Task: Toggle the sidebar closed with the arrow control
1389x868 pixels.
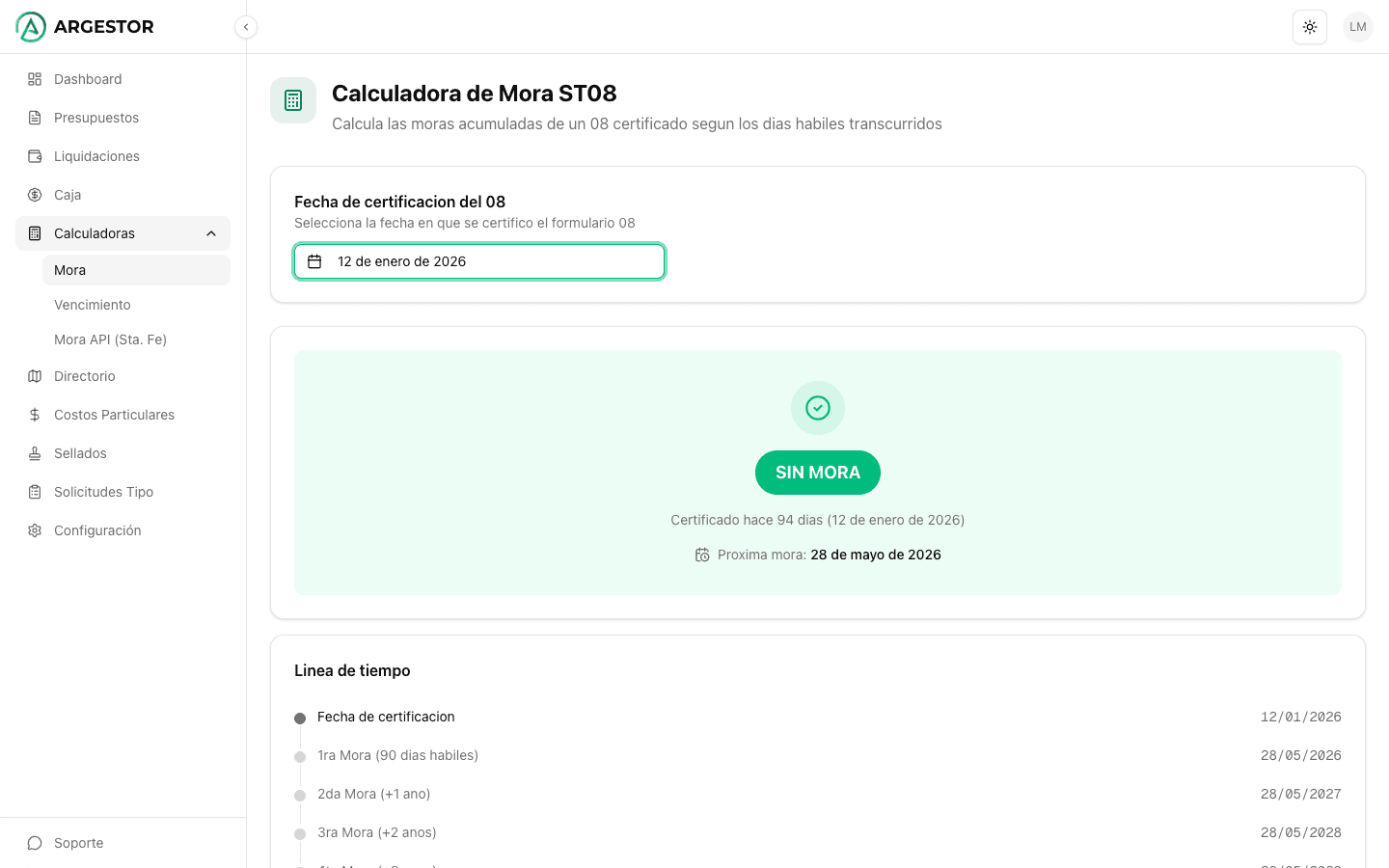Action: pos(246,27)
